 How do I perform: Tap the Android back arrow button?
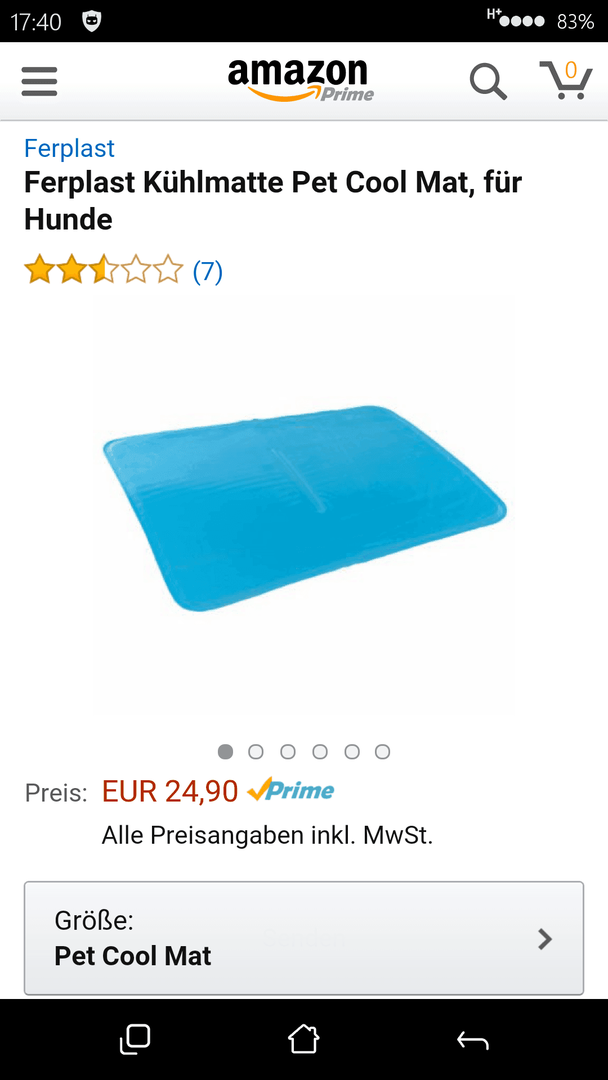click(473, 1040)
